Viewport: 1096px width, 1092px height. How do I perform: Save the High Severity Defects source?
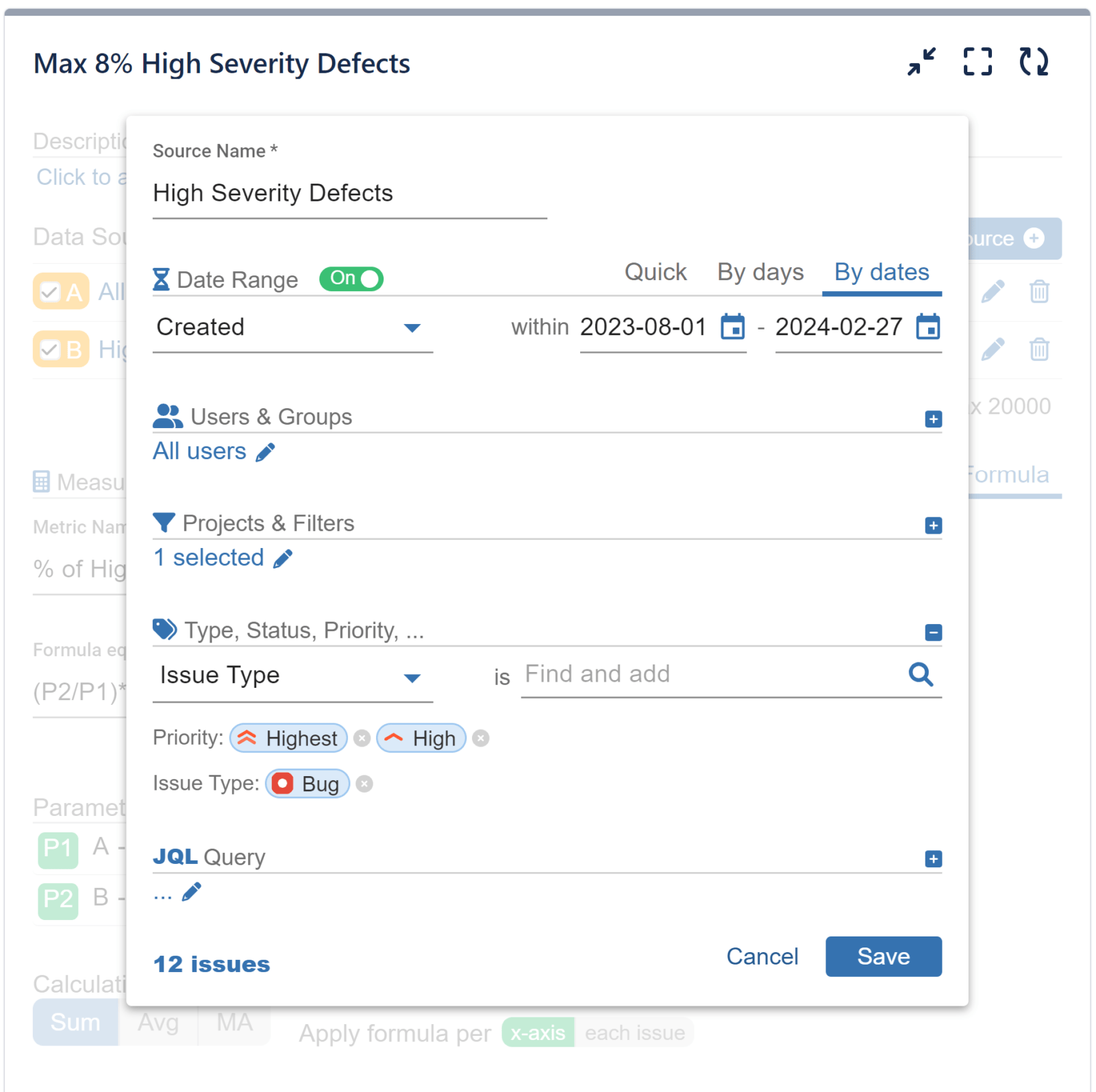(883, 956)
